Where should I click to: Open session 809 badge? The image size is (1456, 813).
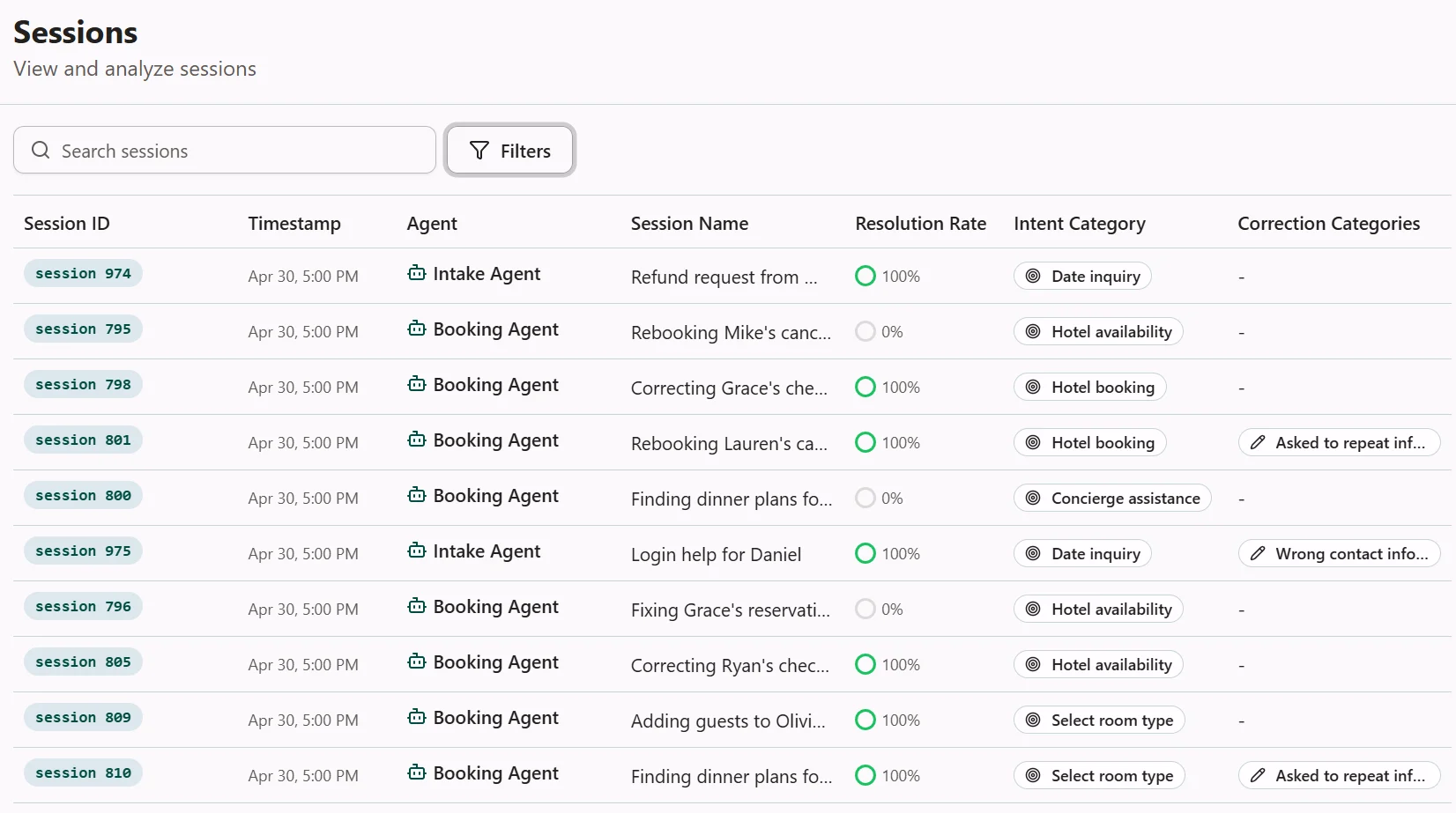pyautogui.click(x=83, y=718)
